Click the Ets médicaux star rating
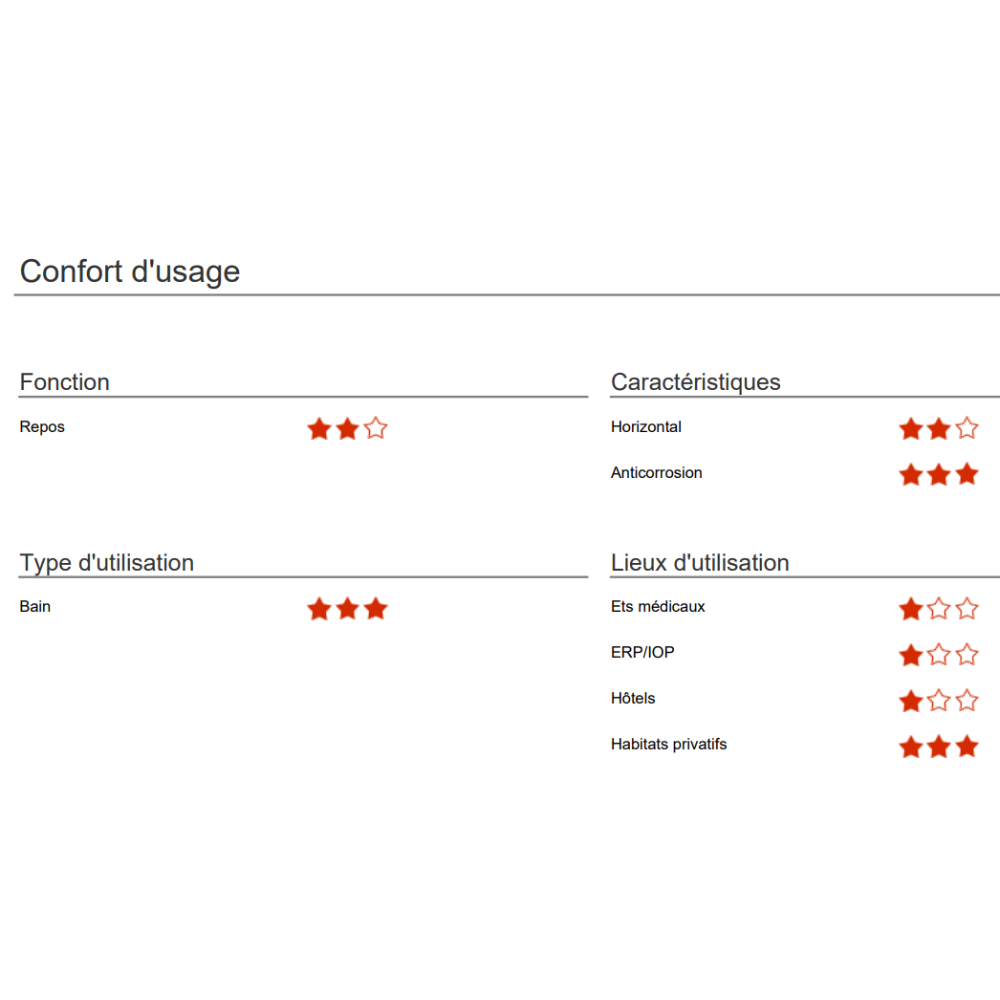 point(939,608)
